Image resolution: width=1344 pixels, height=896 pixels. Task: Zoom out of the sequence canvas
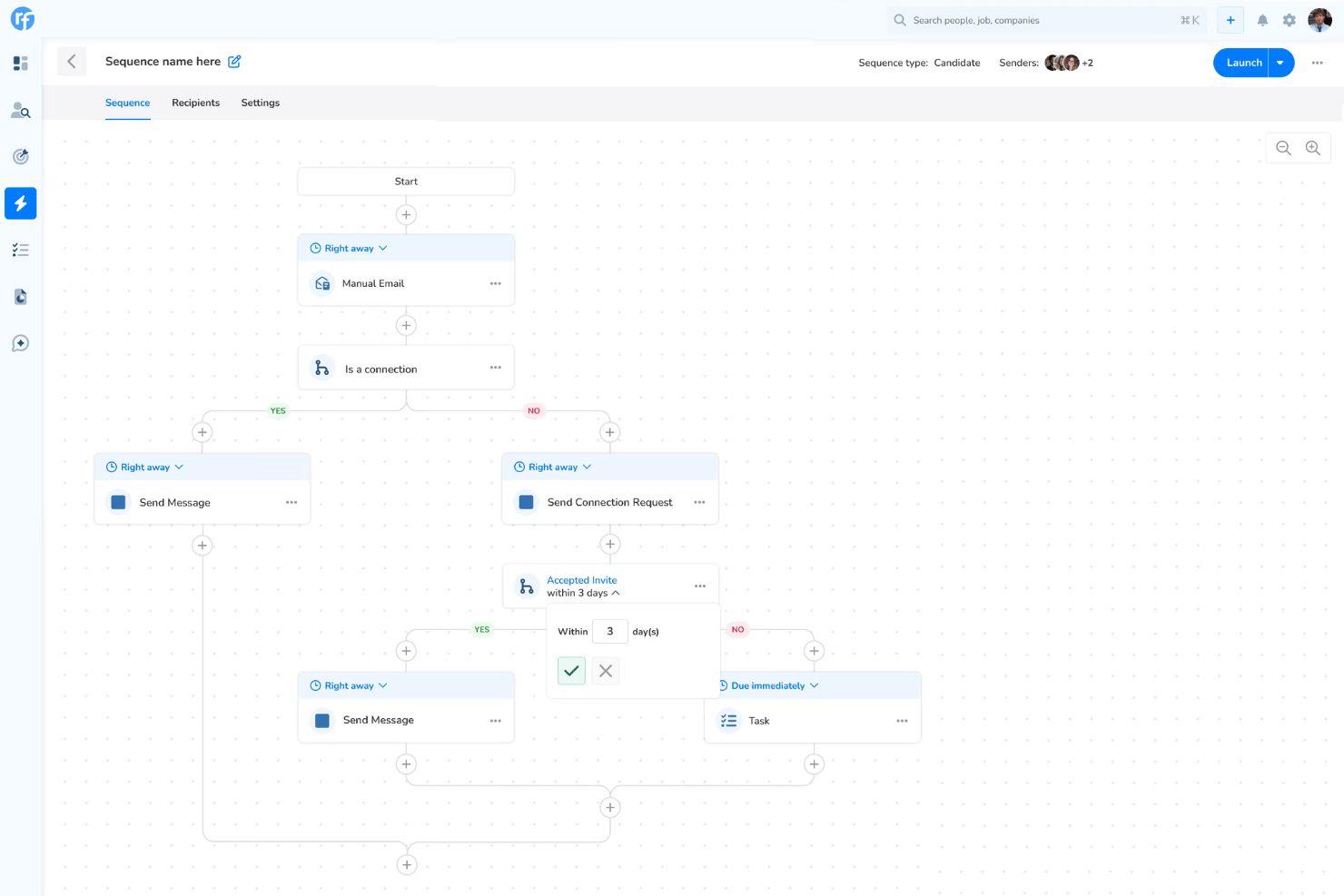tap(1283, 148)
